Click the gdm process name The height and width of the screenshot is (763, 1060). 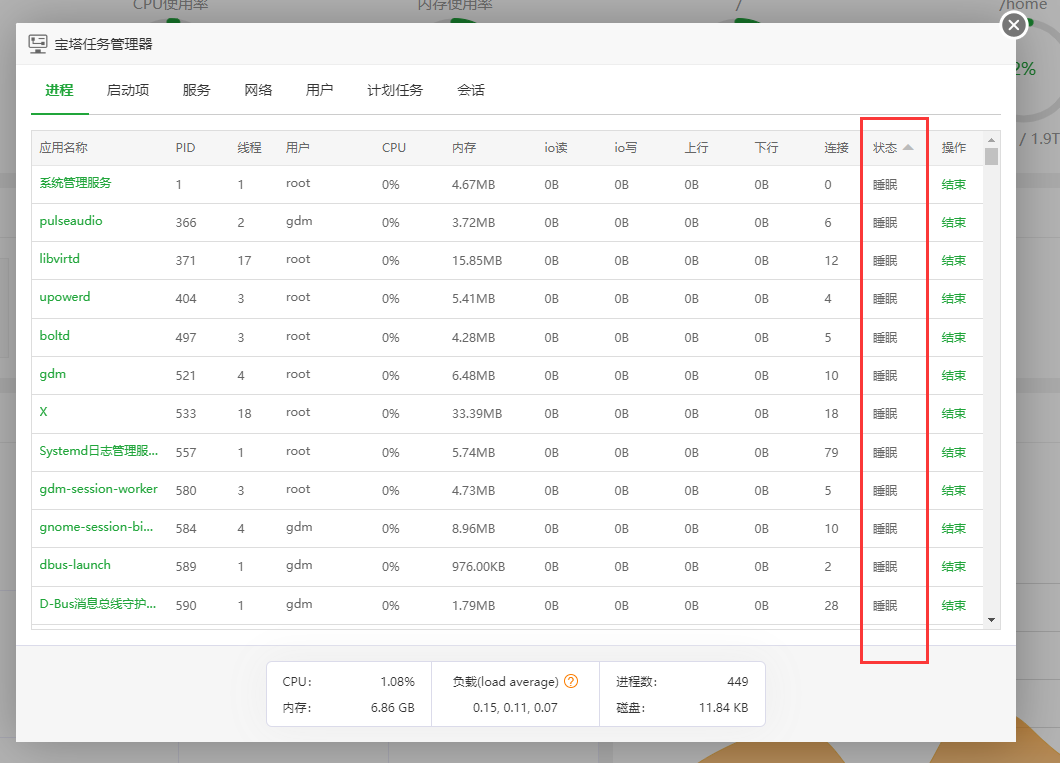(x=53, y=374)
